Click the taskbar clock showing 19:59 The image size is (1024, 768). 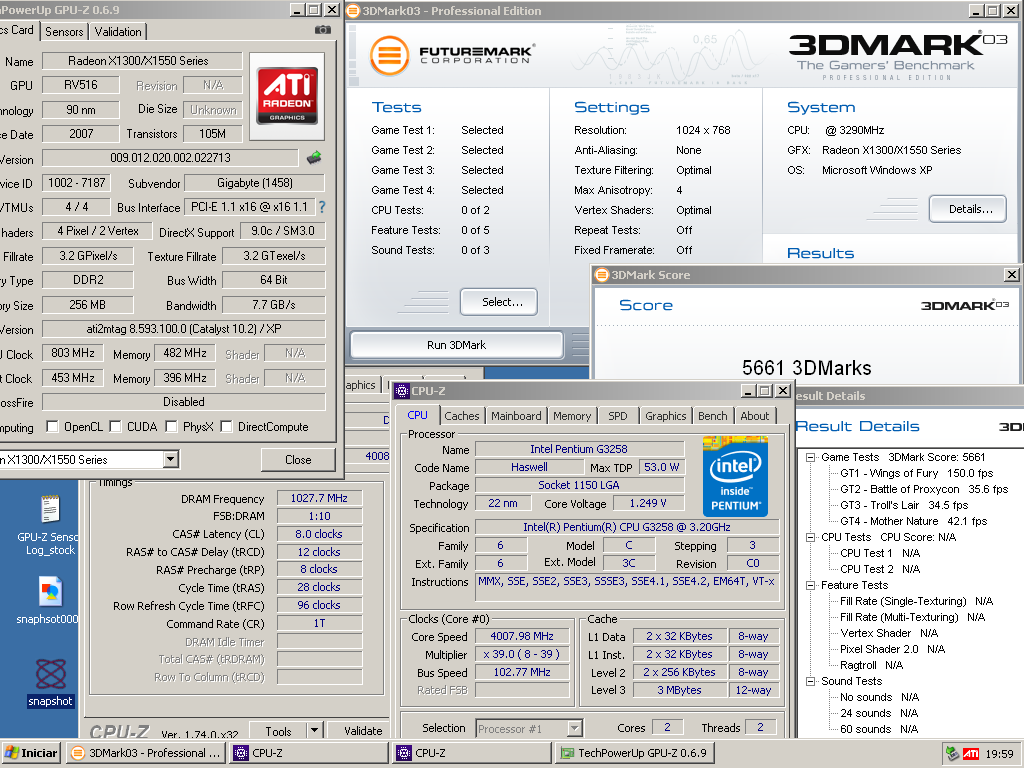tap(999, 754)
